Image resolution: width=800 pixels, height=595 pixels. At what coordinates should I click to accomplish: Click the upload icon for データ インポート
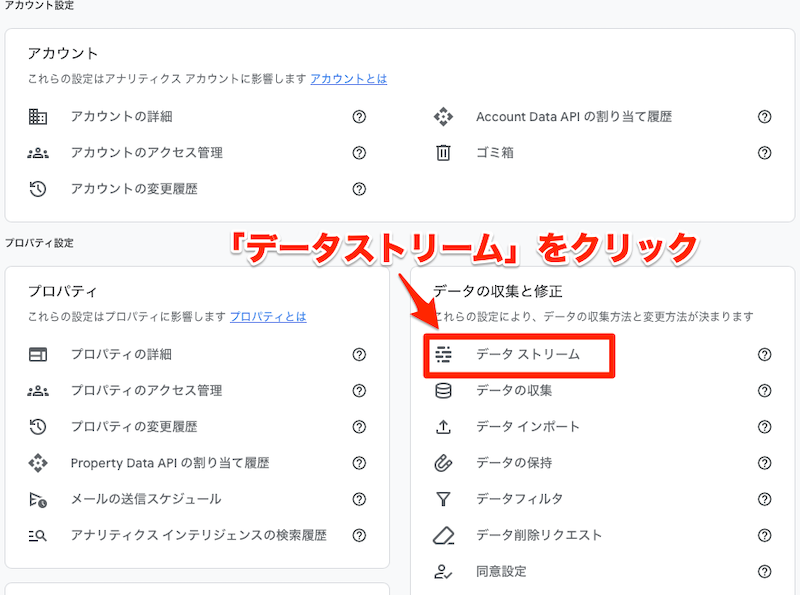click(x=443, y=427)
